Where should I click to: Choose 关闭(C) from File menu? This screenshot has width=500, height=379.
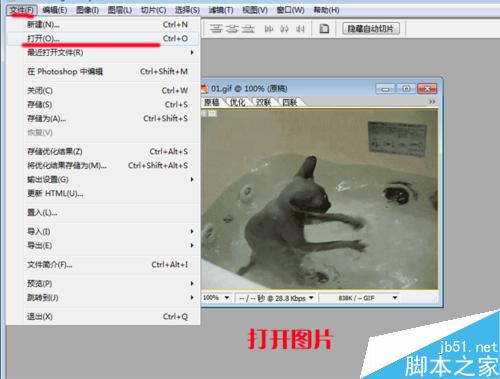coord(103,90)
